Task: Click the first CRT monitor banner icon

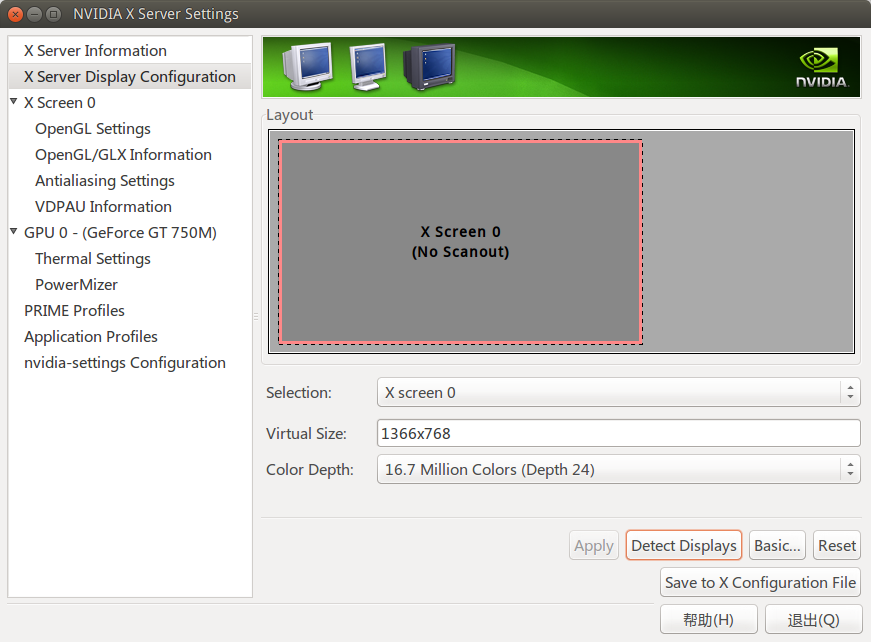Action: 308,67
